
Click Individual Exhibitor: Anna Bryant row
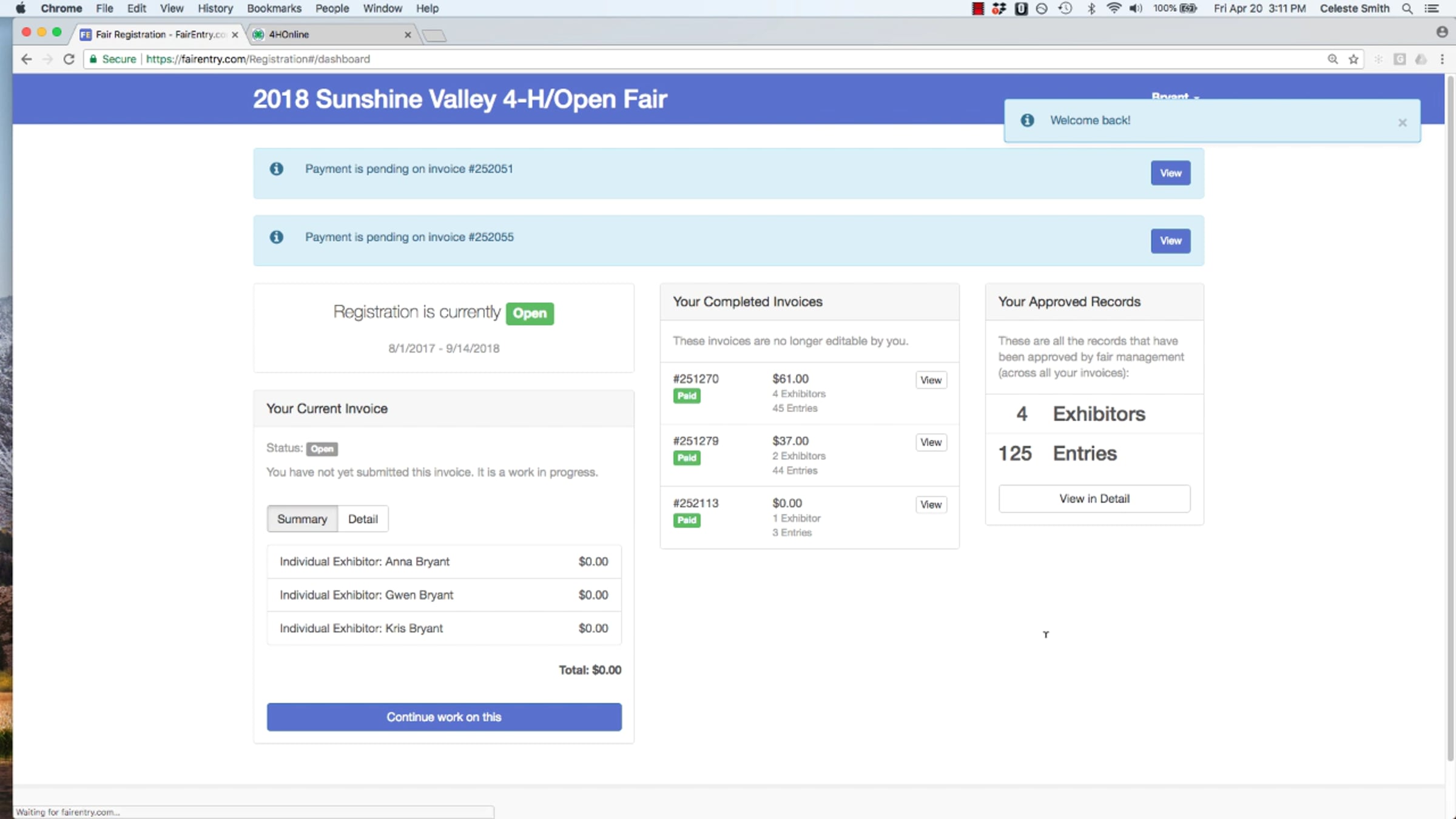tap(444, 562)
